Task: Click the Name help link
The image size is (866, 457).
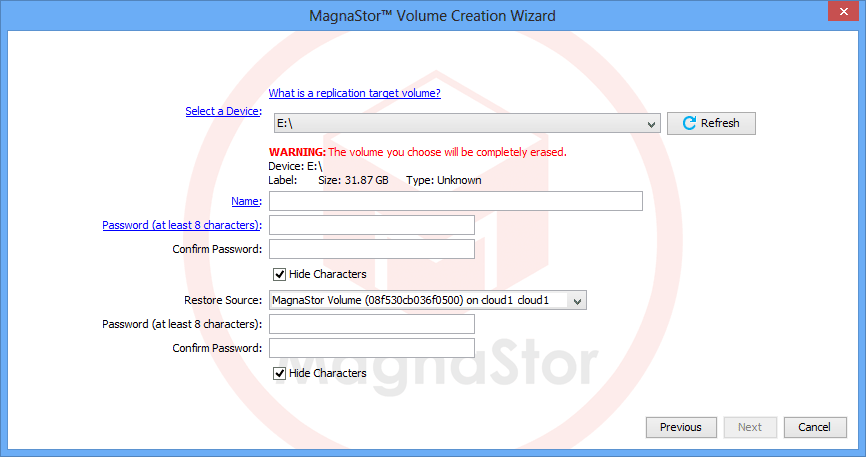Action: pos(246,201)
